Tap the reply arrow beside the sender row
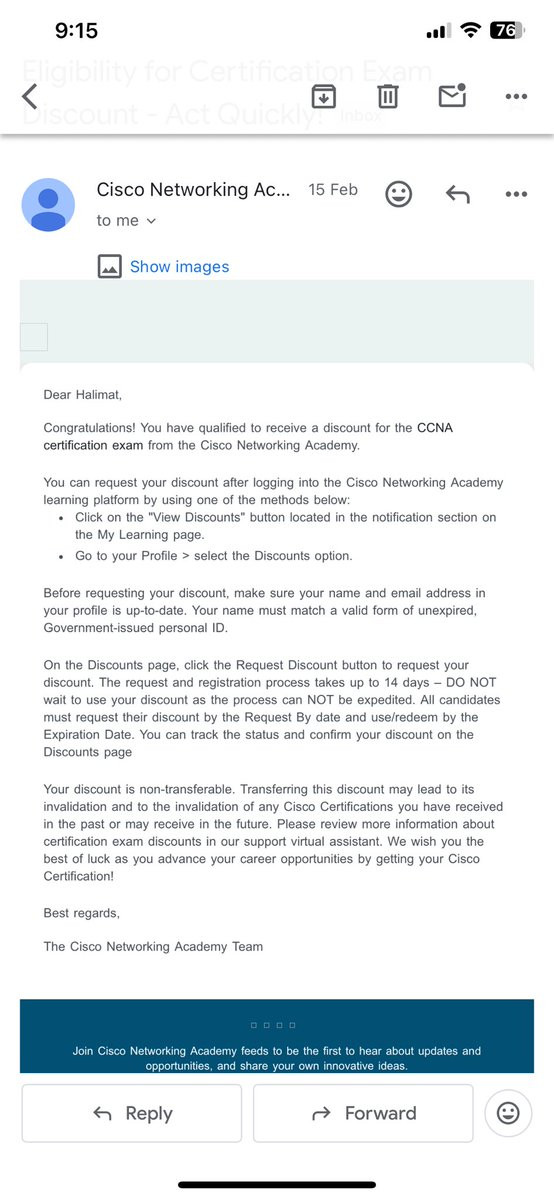Screen dimensions: 554x1199 (x=458, y=194)
